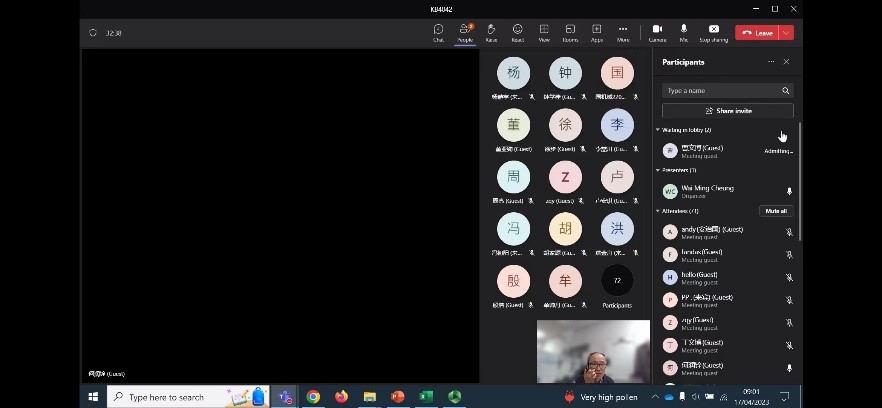
Task: Click the Share invite button
Action: point(727,111)
